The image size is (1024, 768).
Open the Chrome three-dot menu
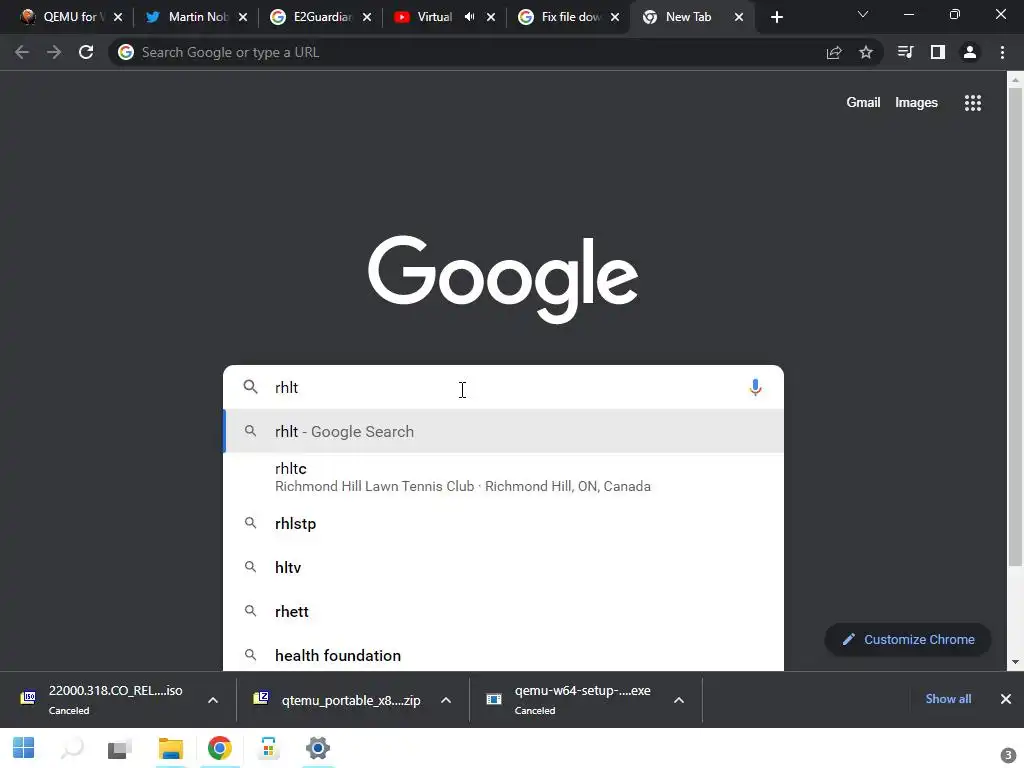(x=1002, y=52)
